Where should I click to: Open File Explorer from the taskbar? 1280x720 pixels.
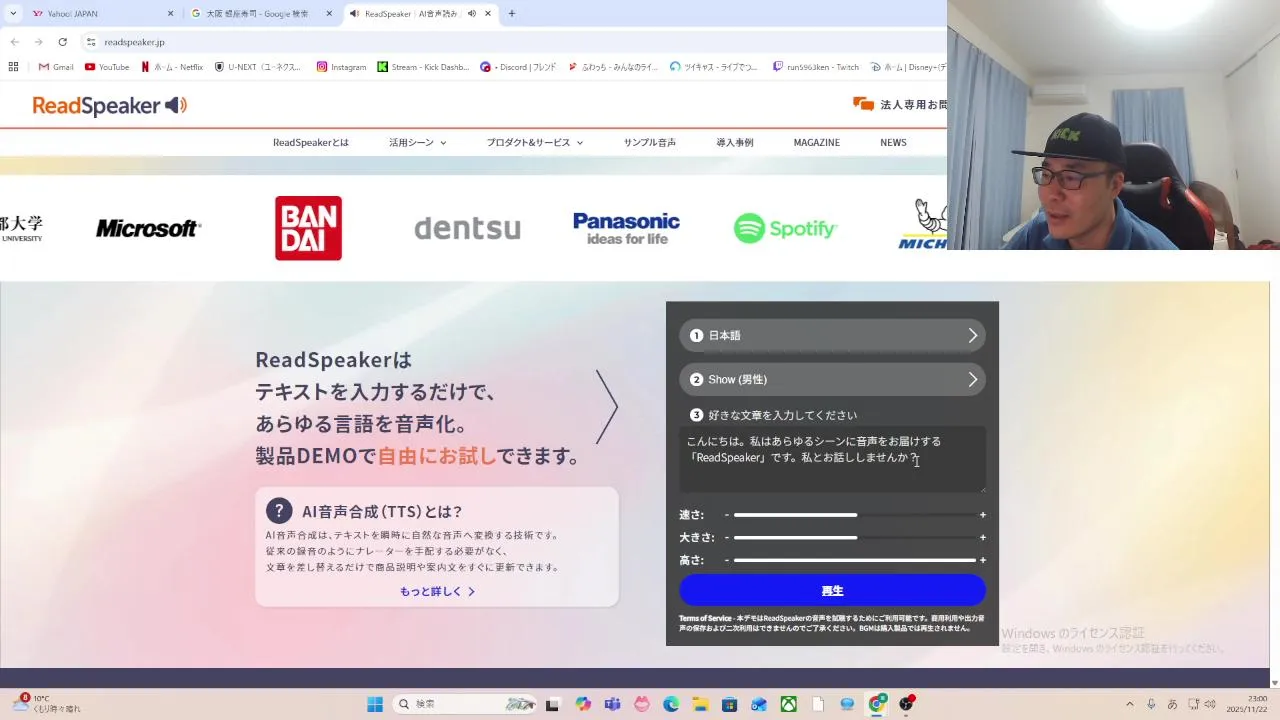(x=700, y=704)
